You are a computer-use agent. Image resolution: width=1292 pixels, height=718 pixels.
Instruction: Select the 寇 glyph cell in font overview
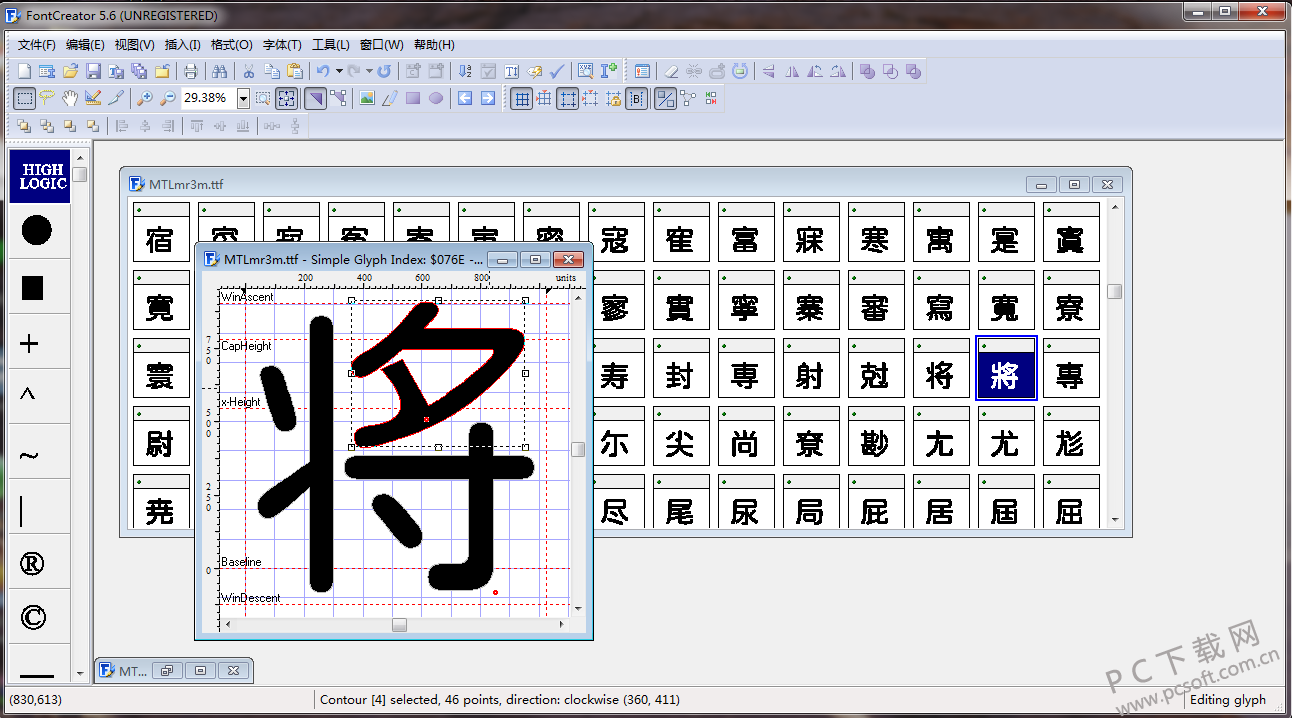[615, 232]
